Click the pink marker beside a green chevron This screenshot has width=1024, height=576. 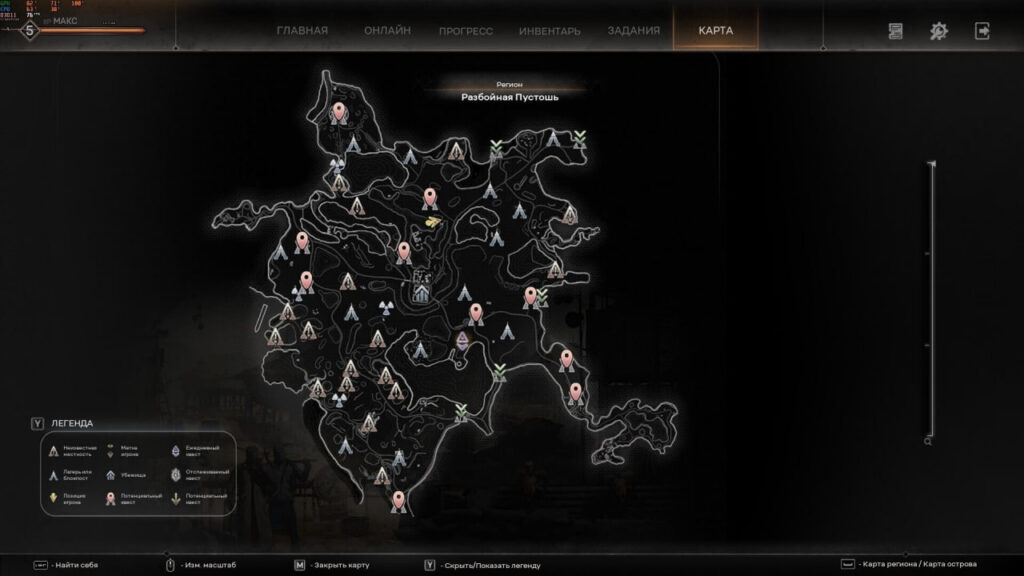[530, 297]
